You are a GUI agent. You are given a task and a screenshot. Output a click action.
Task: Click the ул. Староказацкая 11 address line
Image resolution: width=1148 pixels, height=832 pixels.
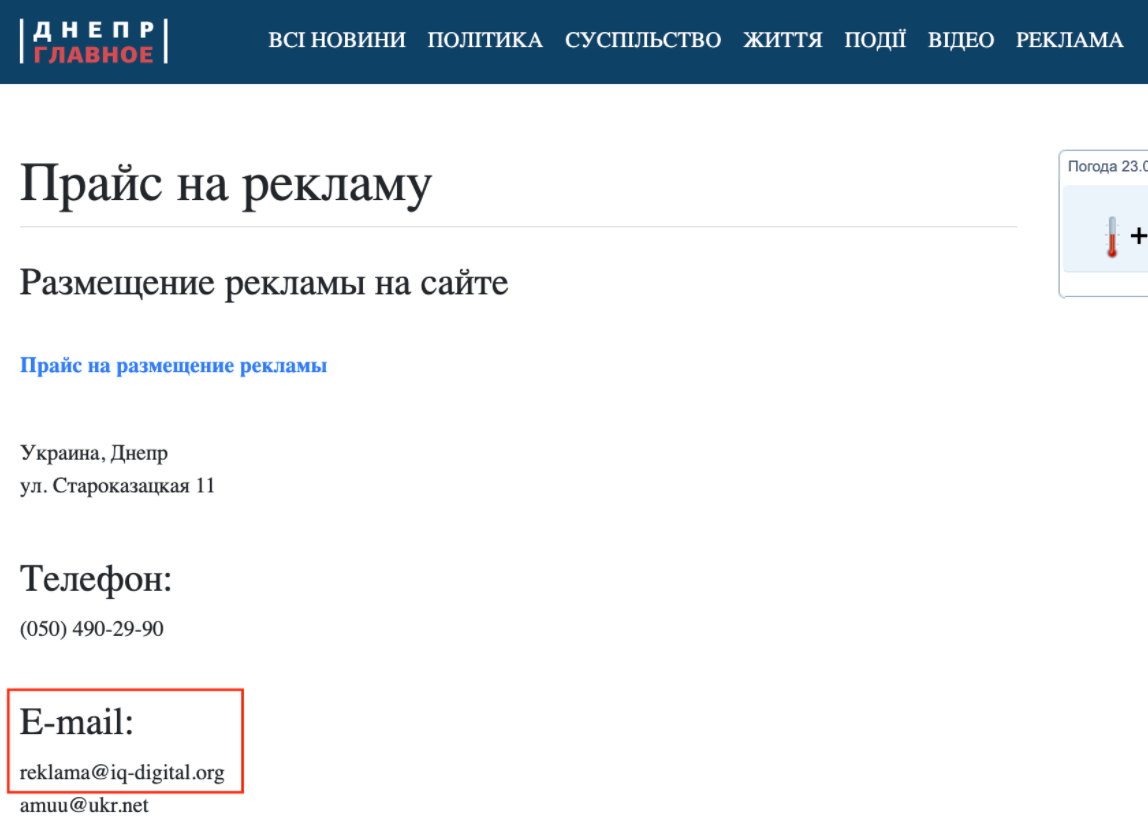click(x=117, y=487)
